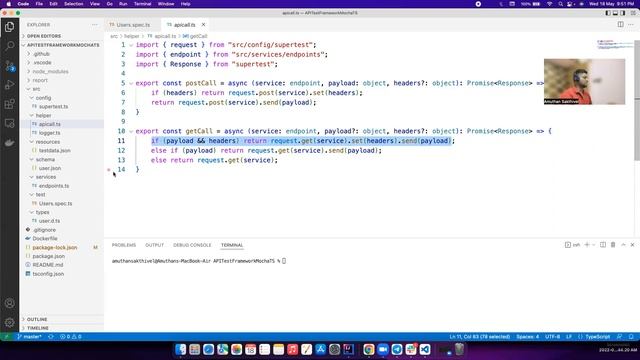This screenshot has height=360, width=640.
Task: Toggle bottom panel layout button
Action: point(615,13)
